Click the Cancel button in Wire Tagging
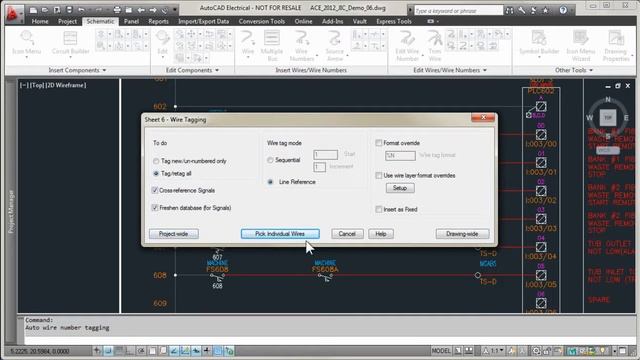The image size is (640, 360). tap(347, 234)
